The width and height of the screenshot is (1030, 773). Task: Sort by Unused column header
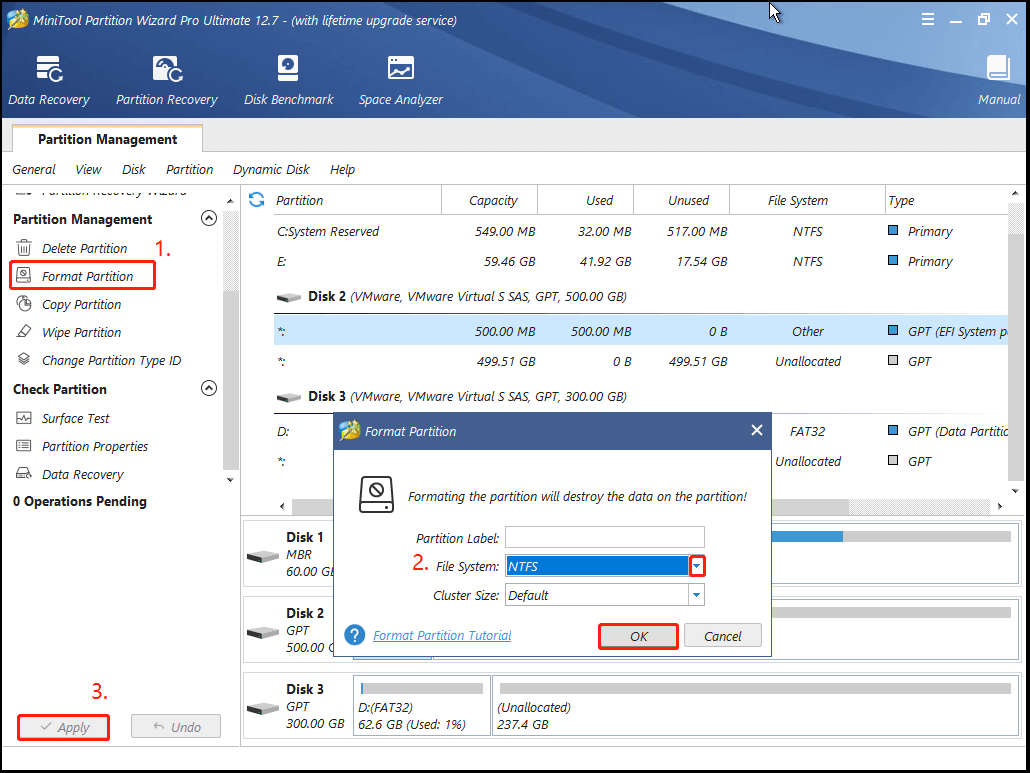coord(681,200)
